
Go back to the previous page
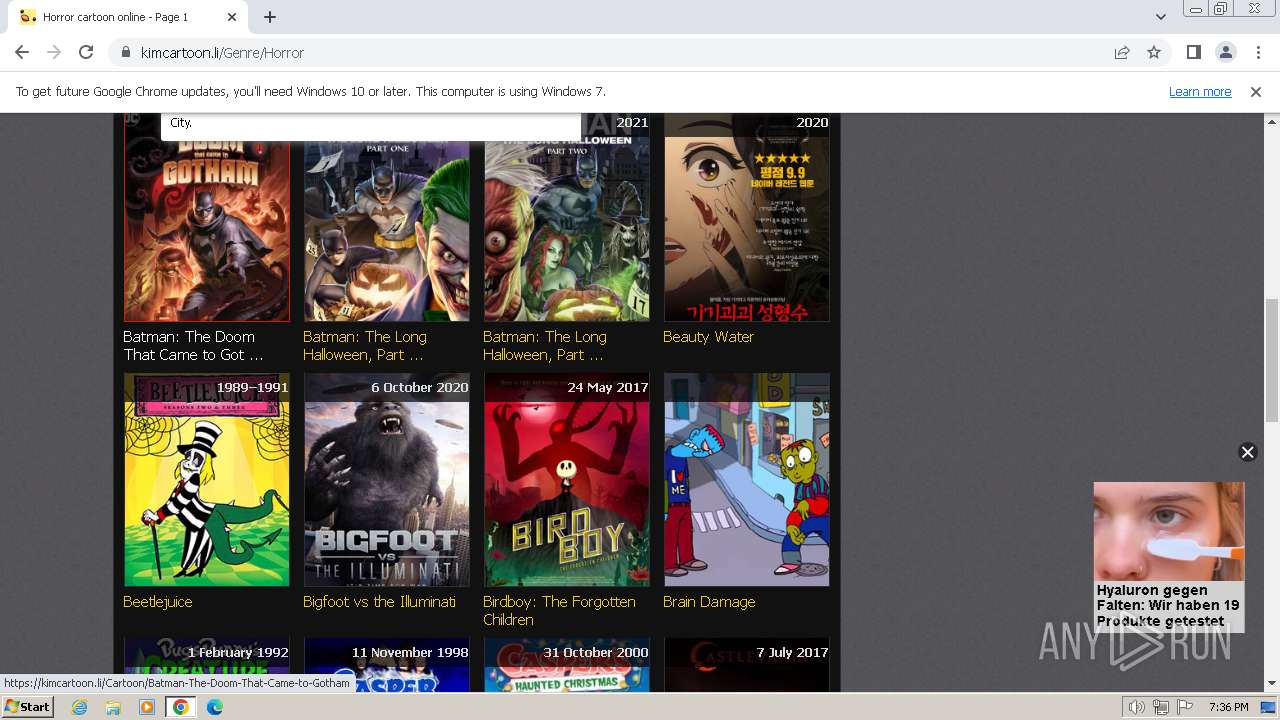22,52
